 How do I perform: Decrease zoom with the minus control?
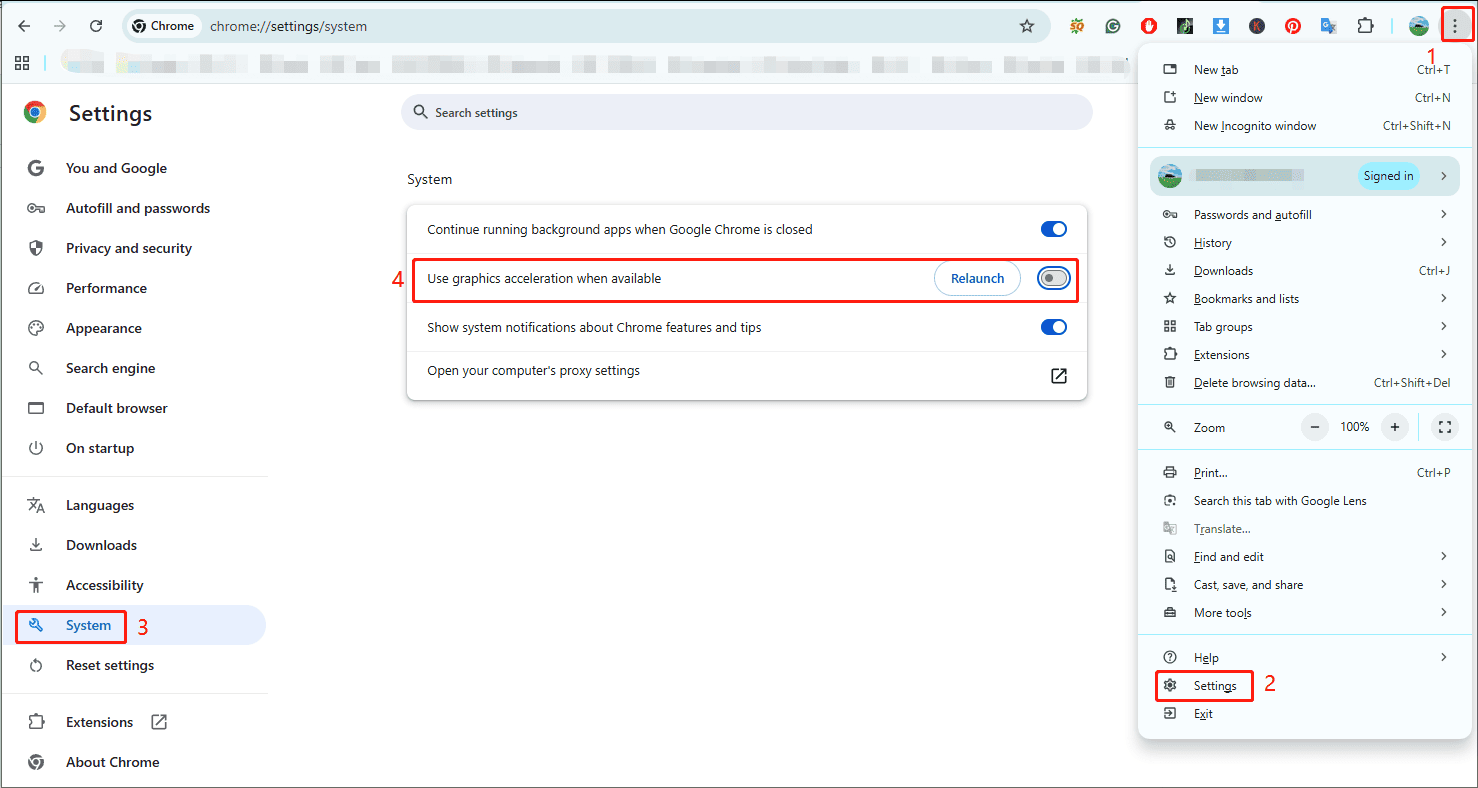[1314, 427]
